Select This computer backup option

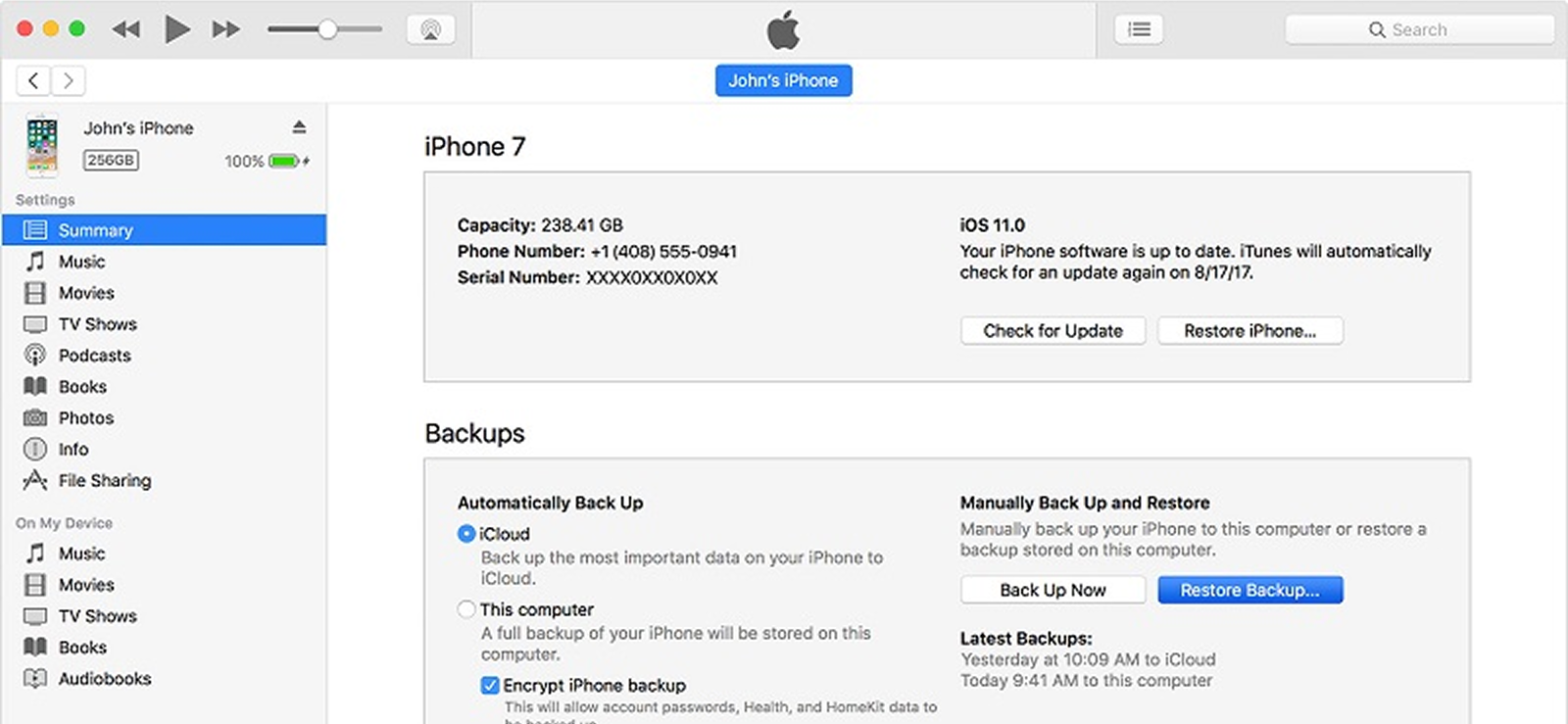(x=466, y=609)
